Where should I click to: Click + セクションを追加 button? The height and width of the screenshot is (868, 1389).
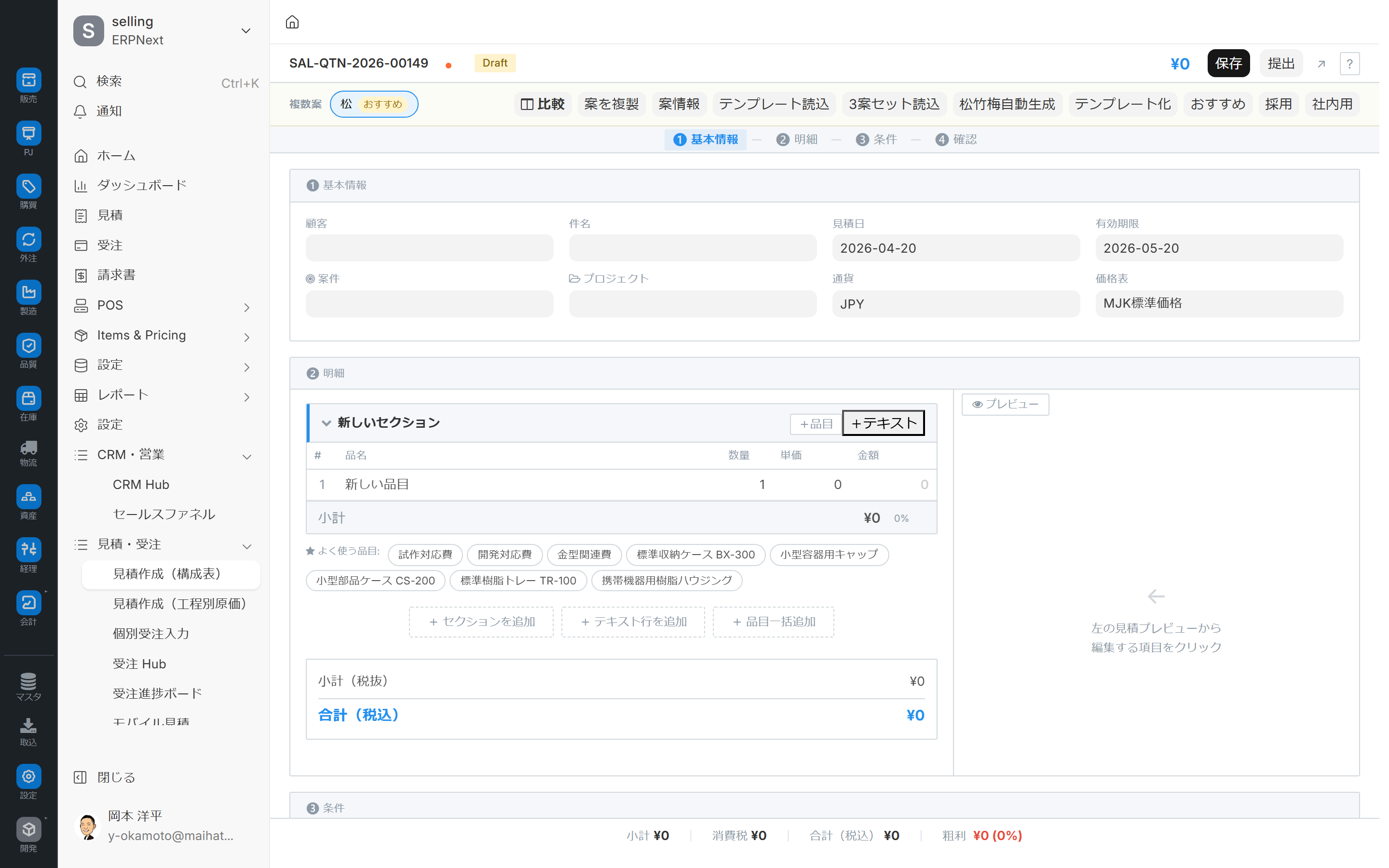[481, 622]
